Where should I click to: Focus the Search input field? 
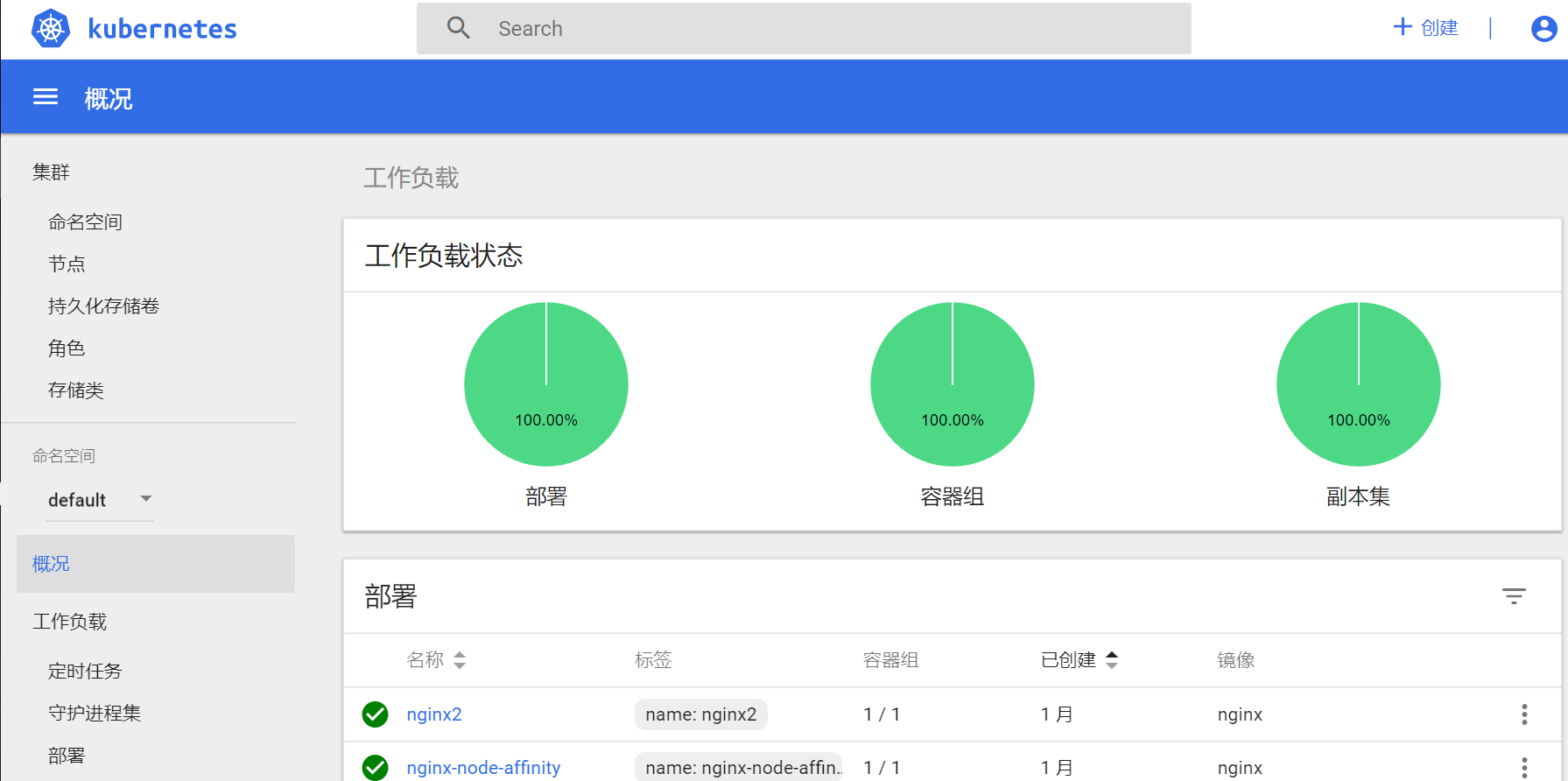[804, 28]
